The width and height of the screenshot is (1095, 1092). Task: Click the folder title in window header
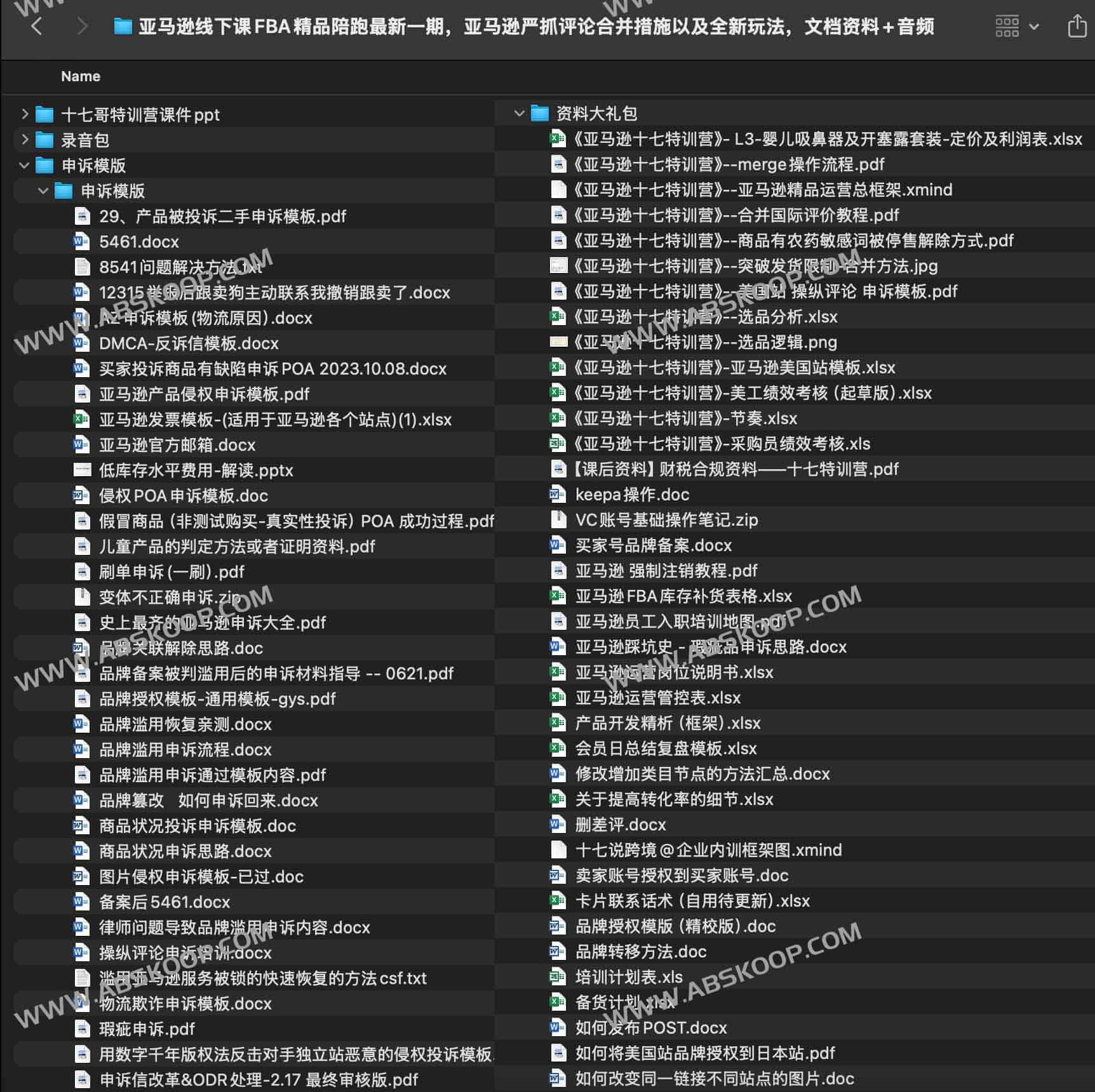tap(535, 27)
